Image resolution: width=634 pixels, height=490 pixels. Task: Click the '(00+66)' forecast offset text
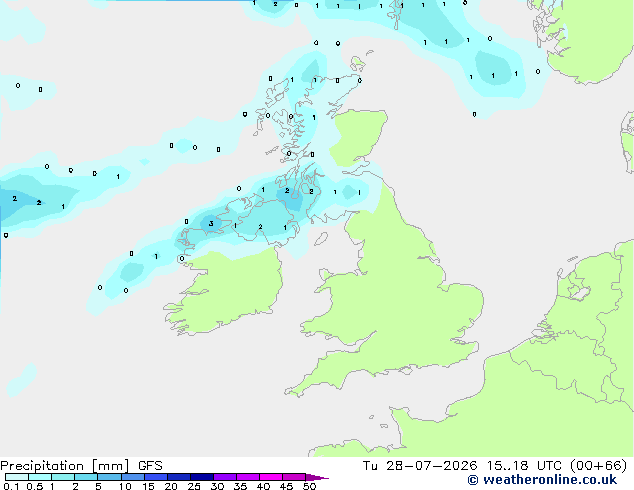coord(598,466)
